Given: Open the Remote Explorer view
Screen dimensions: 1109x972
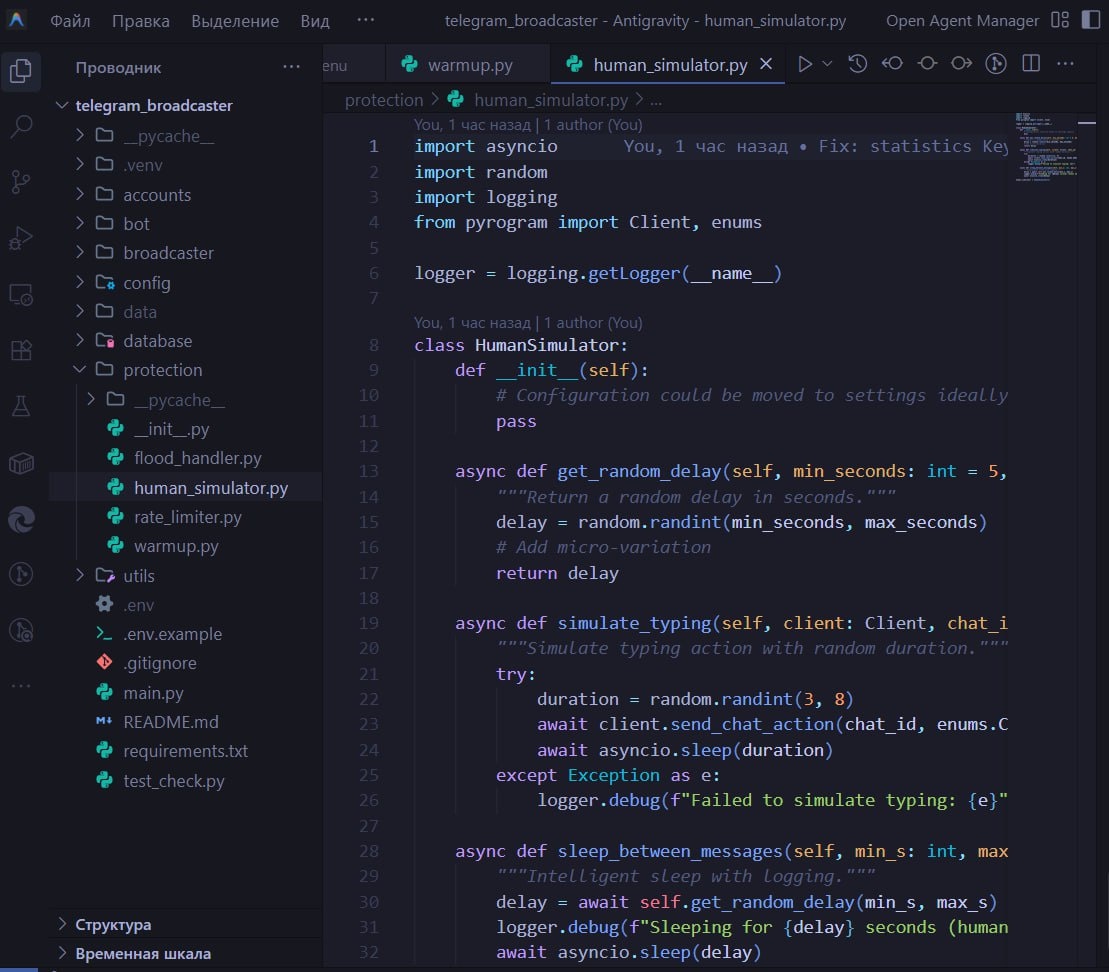Looking at the screenshot, I should 21,294.
